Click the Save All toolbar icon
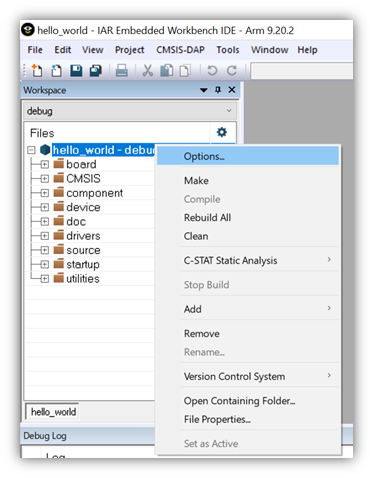This screenshot has height=478, width=373. tap(96, 71)
